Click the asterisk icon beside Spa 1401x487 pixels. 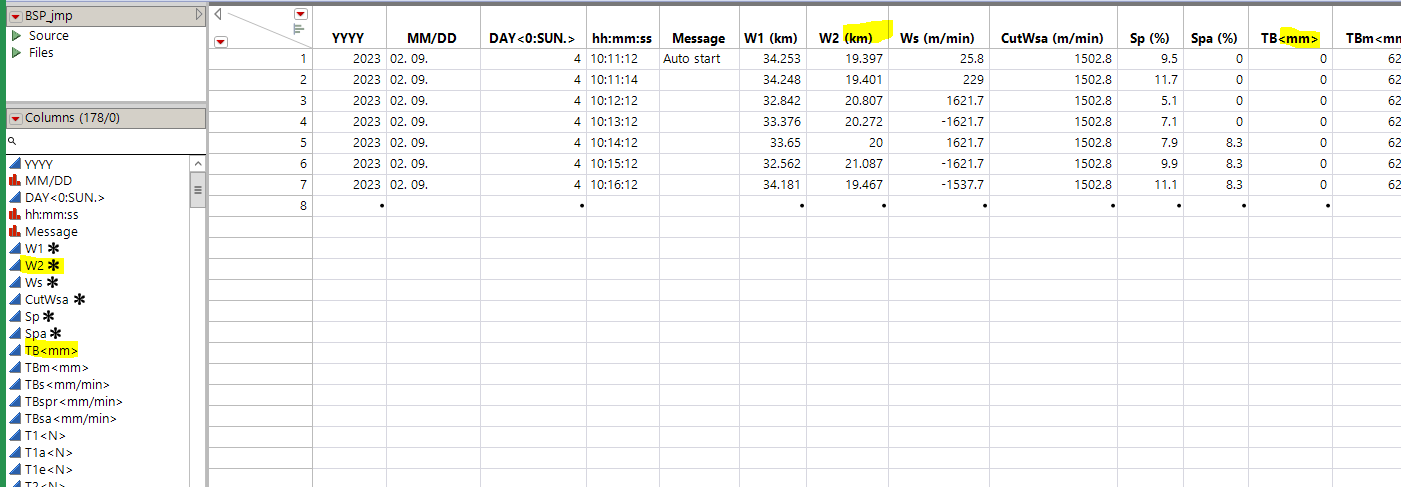point(55,333)
